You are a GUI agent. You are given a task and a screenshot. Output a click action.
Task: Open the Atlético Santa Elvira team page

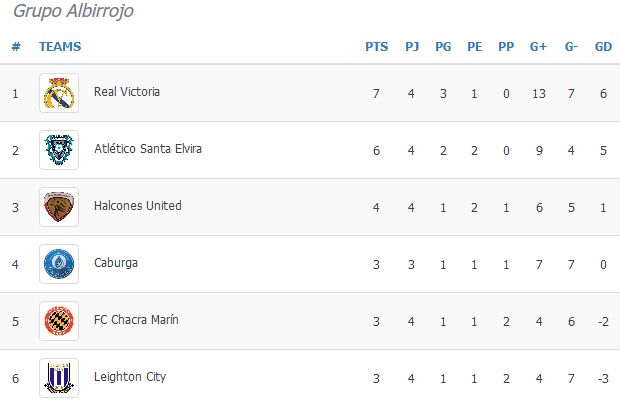point(147,149)
